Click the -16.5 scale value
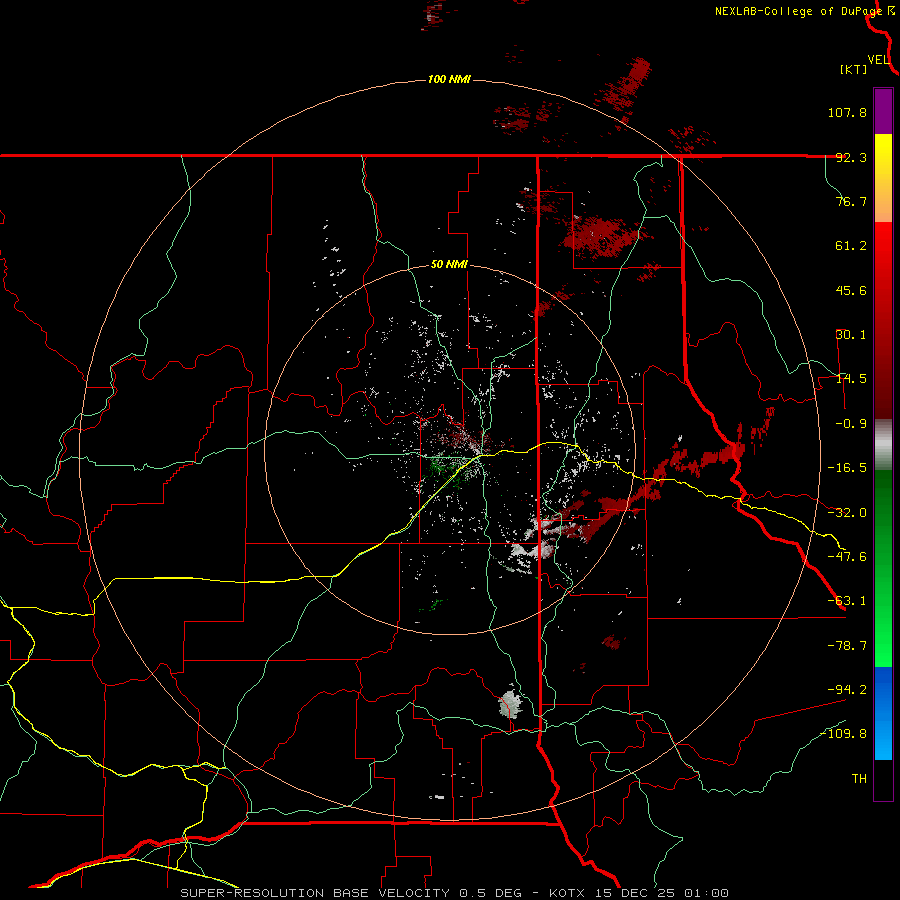This screenshot has width=900, height=900. (847, 468)
